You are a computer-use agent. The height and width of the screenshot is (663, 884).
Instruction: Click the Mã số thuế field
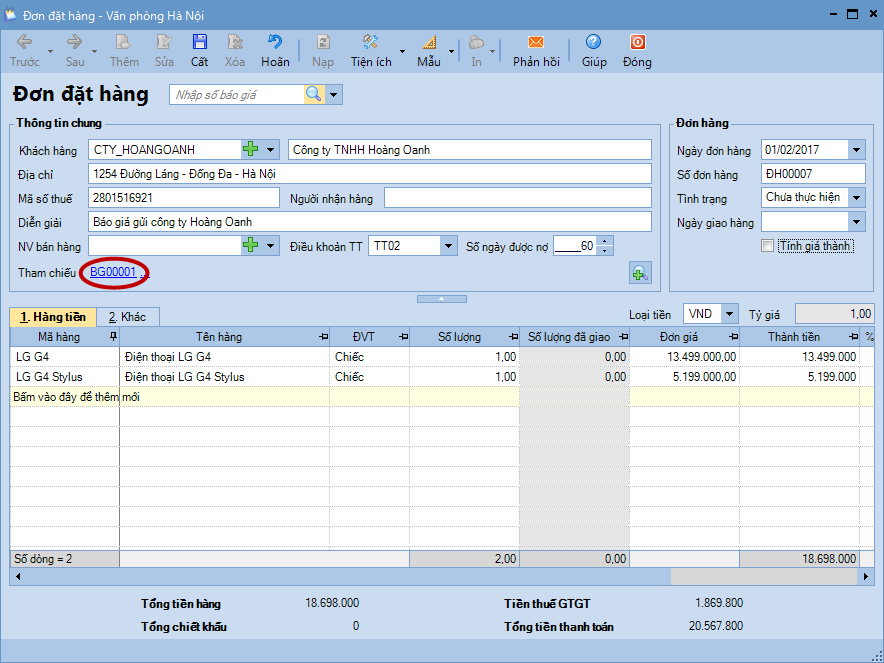click(x=184, y=198)
